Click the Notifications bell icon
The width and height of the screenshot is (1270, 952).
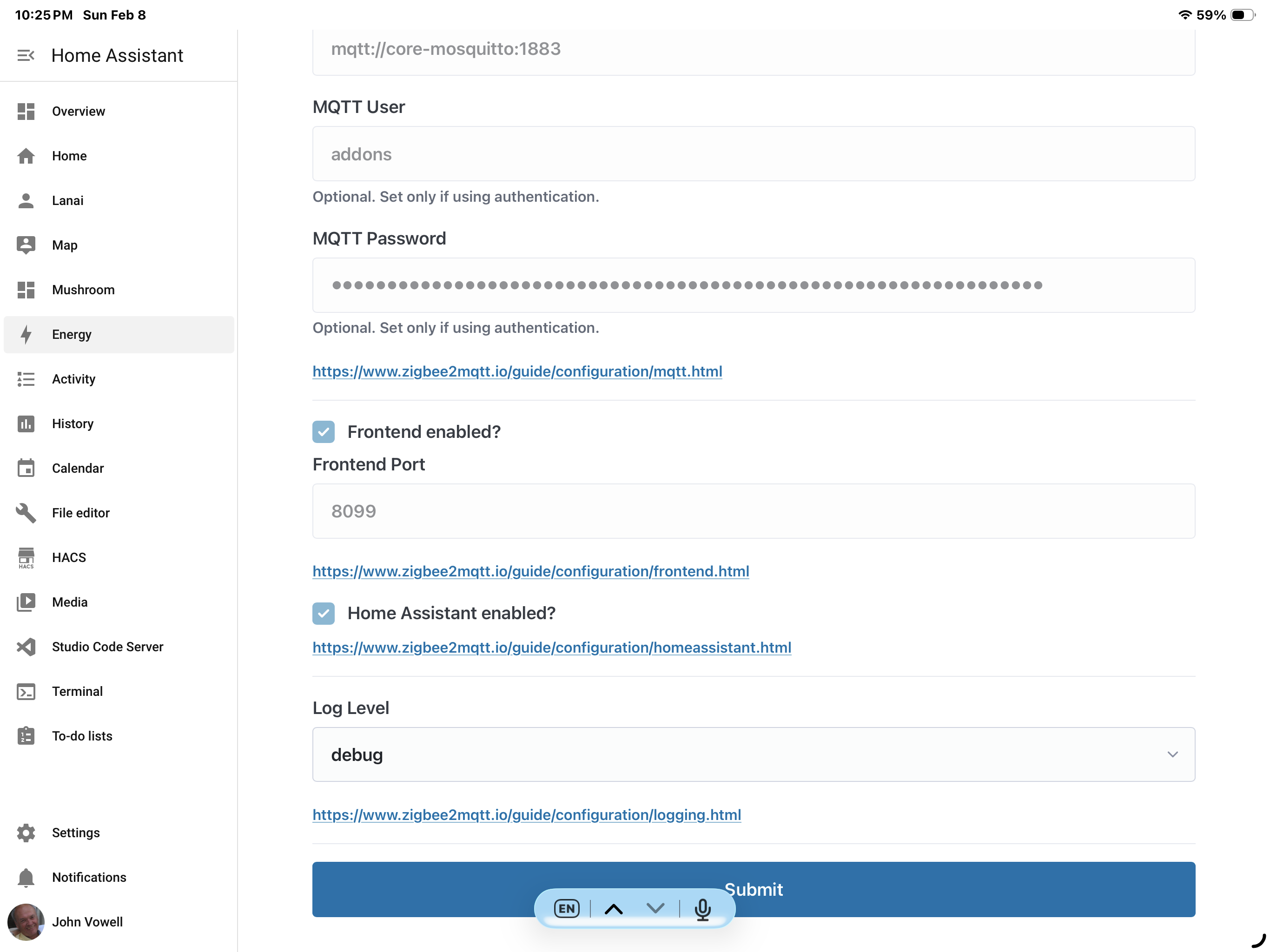pyautogui.click(x=26, y=877)
